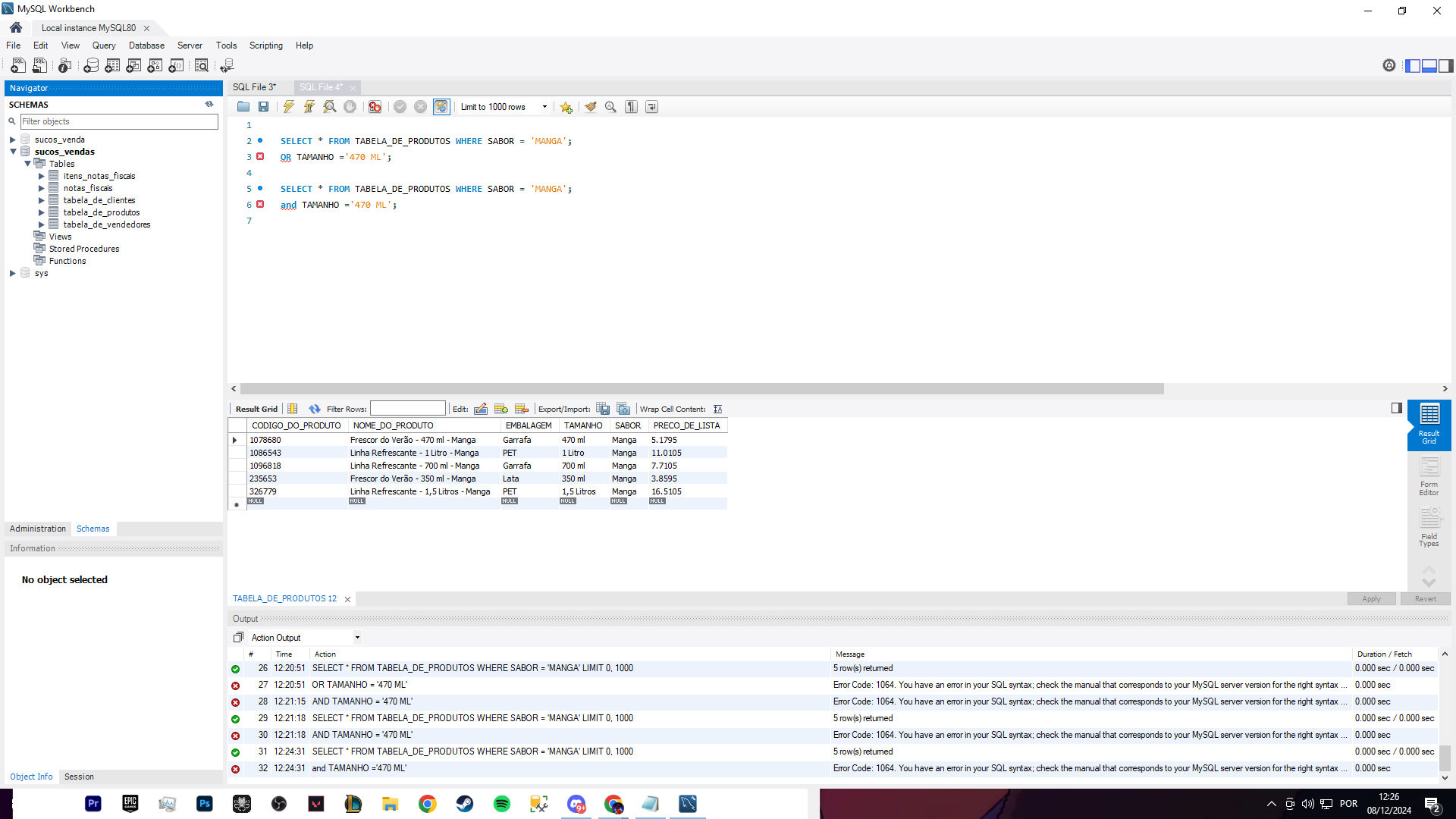Image resolution: width=1456 pixels, height=819 pixels.
Task: Open the object inspector icon
Action: (x=65, y=66)
